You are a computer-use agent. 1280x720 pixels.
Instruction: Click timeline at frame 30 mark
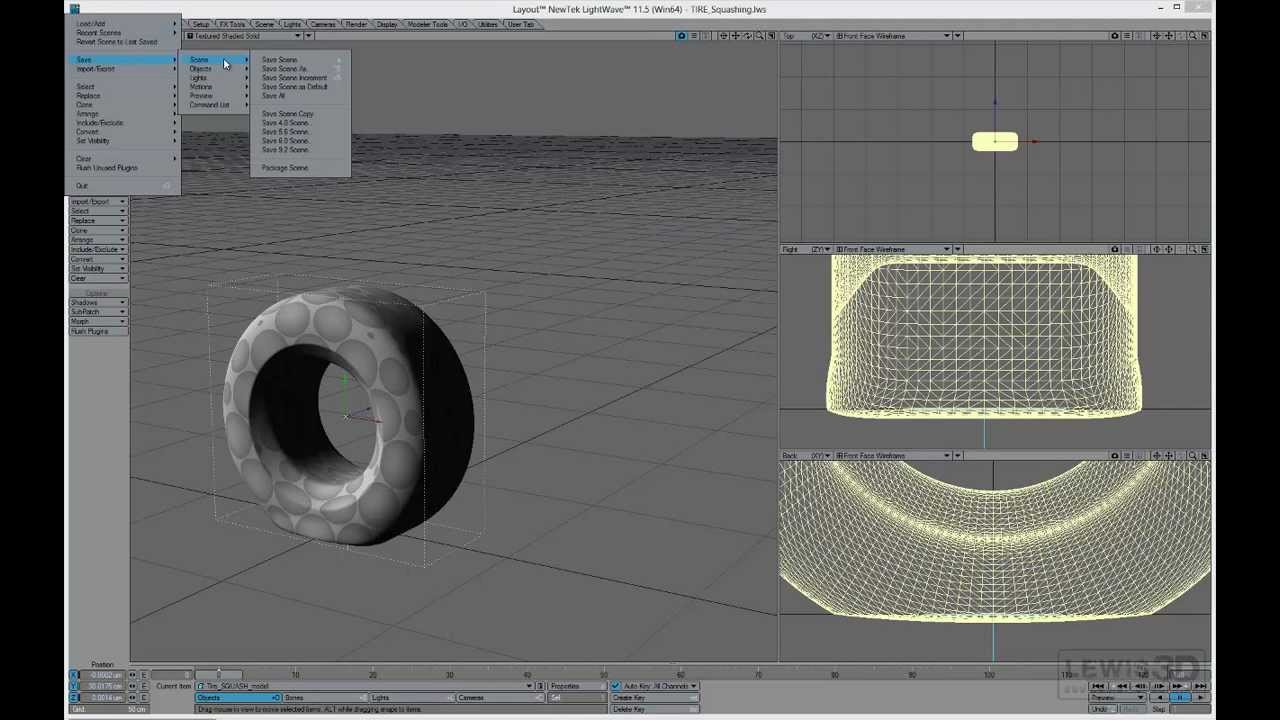pos(450,674)
